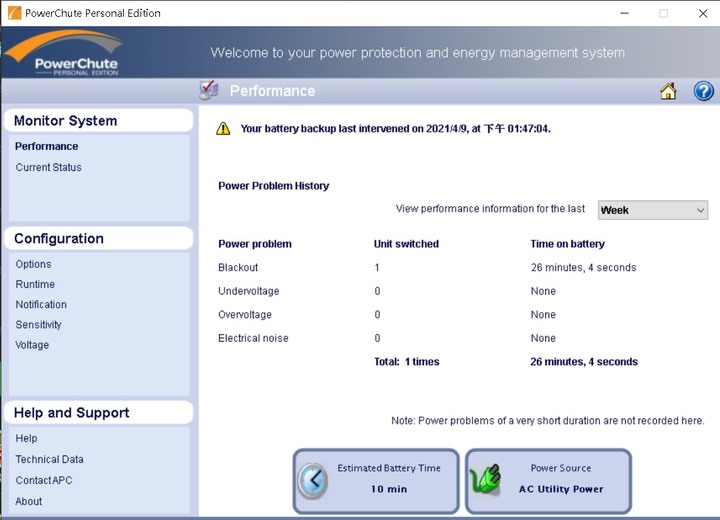Click the Electrical noise row label

[253, 338]
